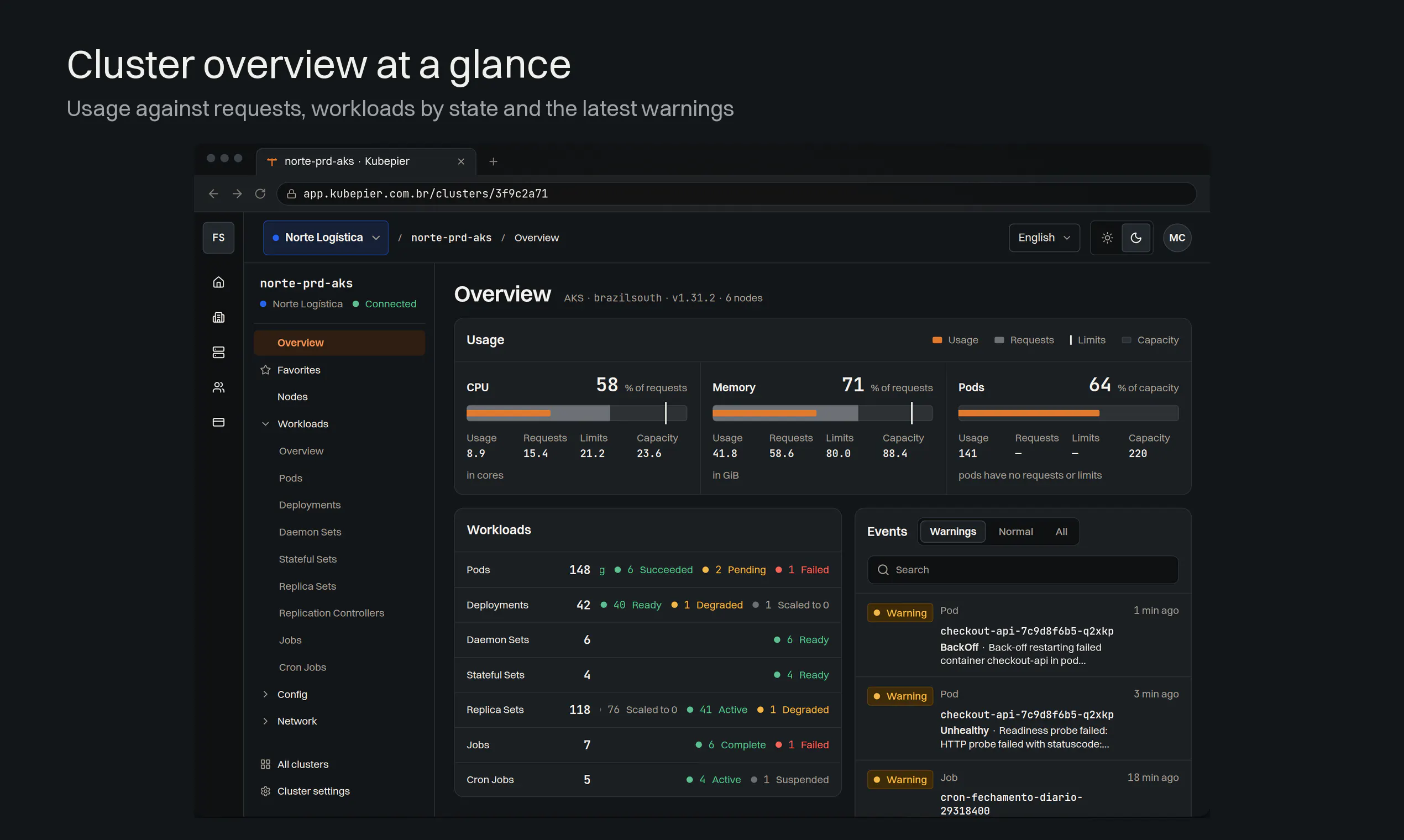Open the home icon in left rail
Image resolution: width=1404 pixels, height=840 pixels.
(218, 282)
